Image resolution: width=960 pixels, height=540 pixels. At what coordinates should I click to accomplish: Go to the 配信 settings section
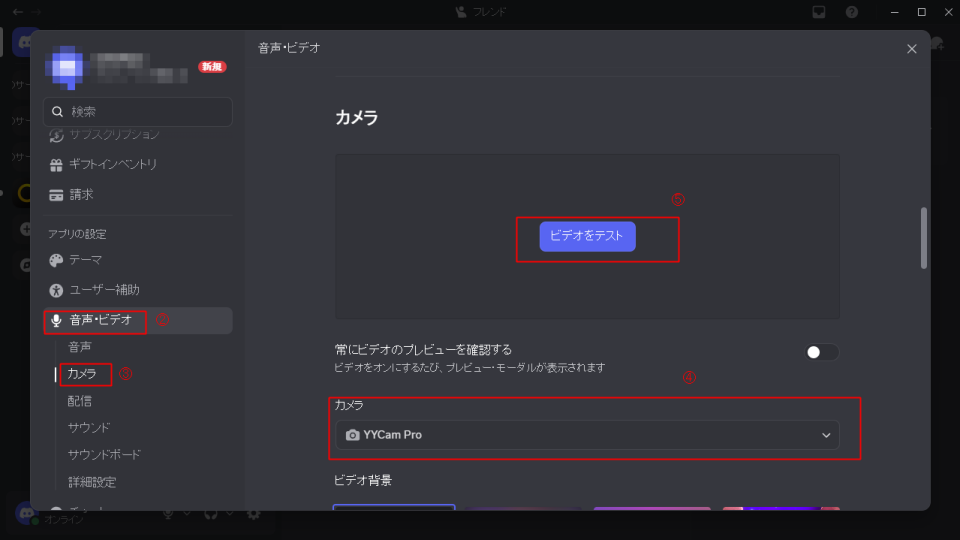(80, 401)
